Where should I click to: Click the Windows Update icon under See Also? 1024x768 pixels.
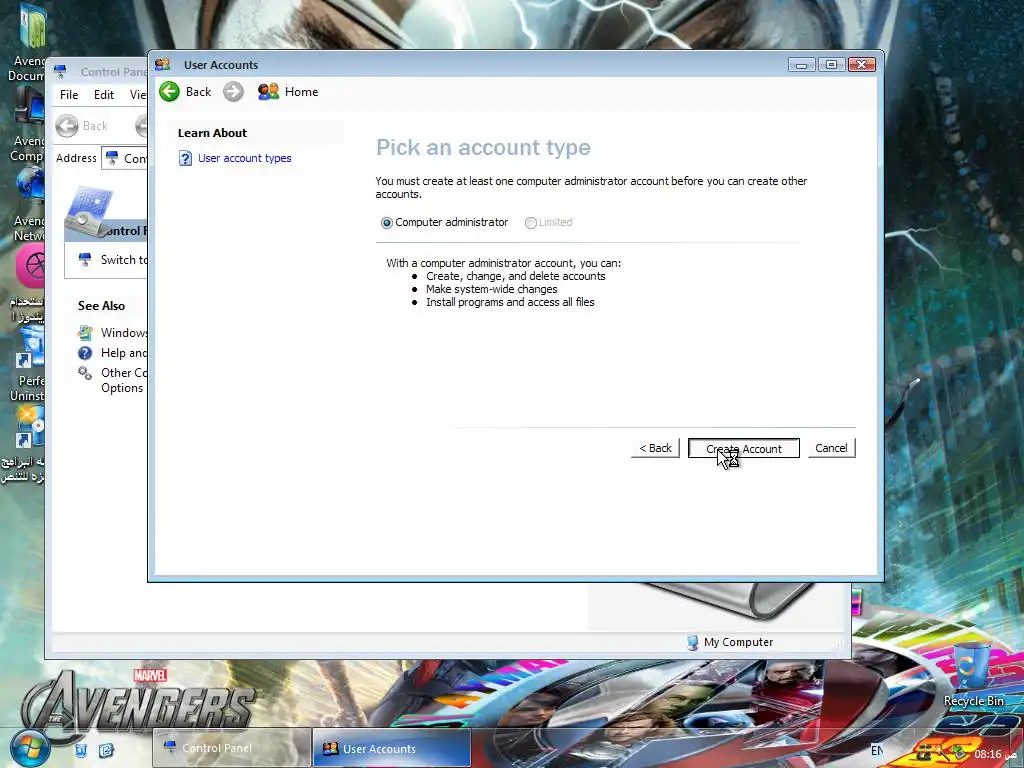85,333
